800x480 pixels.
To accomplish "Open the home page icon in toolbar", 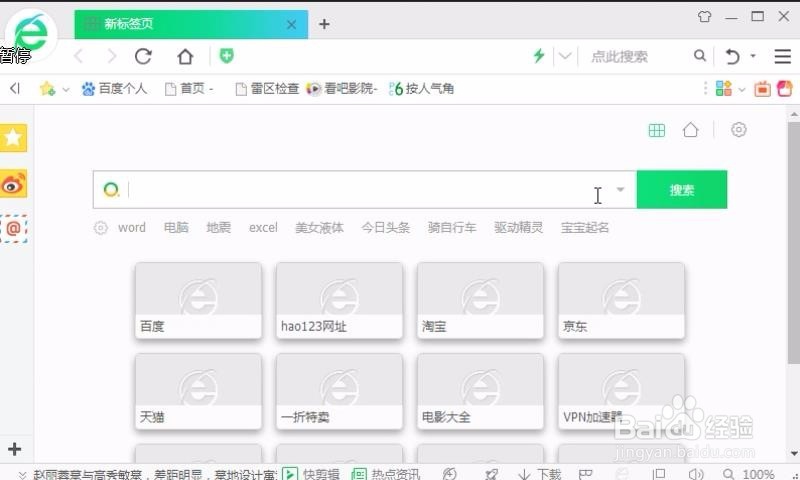I will [x=185, y=56].
